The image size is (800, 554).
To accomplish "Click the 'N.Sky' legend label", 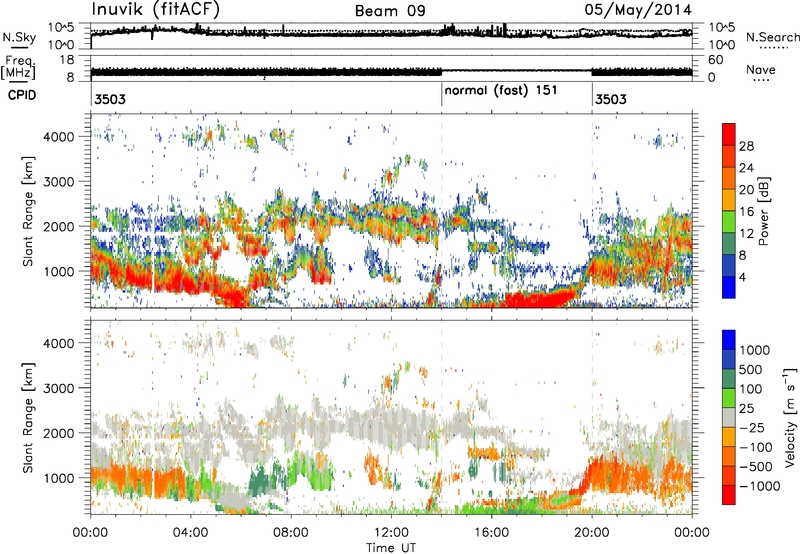I will click(19, 37).
